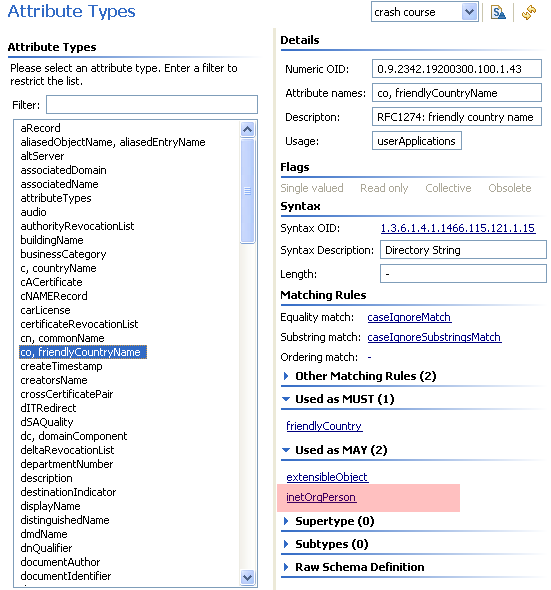Open the extensibleObject link
551x590 pixels.
327,477
